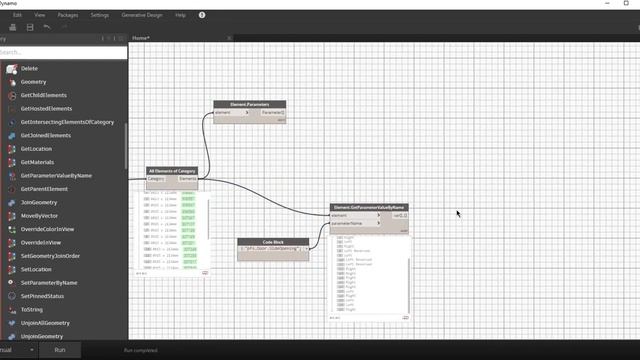Click the Category input port
This screenshot has height=360, width=640.
156,179
